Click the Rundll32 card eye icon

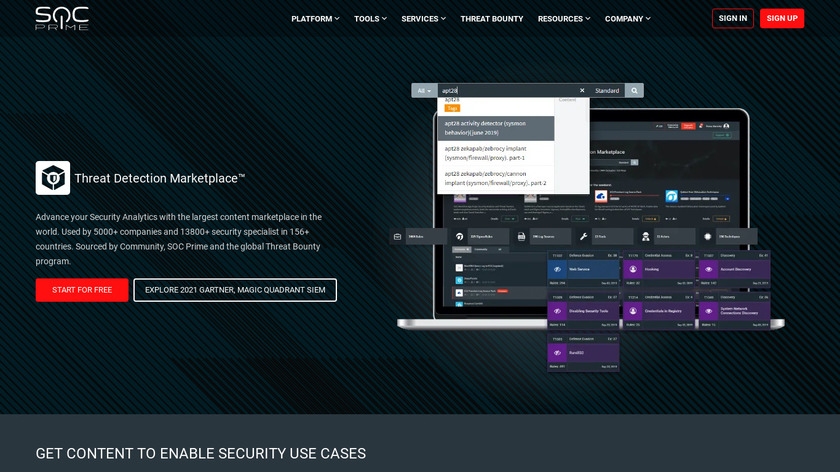(557, 353)
